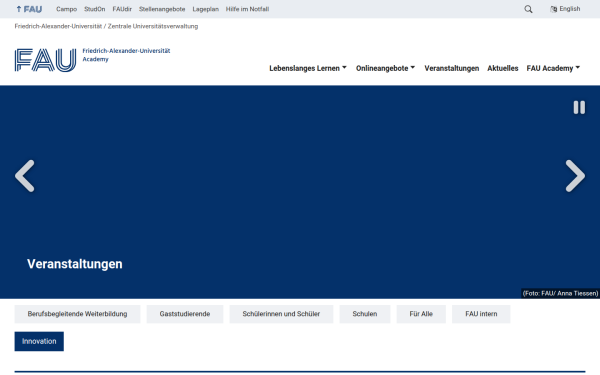Click the Veranstaltungen slide heading
This screenshot has width=600, height=375.
(x=75, y=264)
